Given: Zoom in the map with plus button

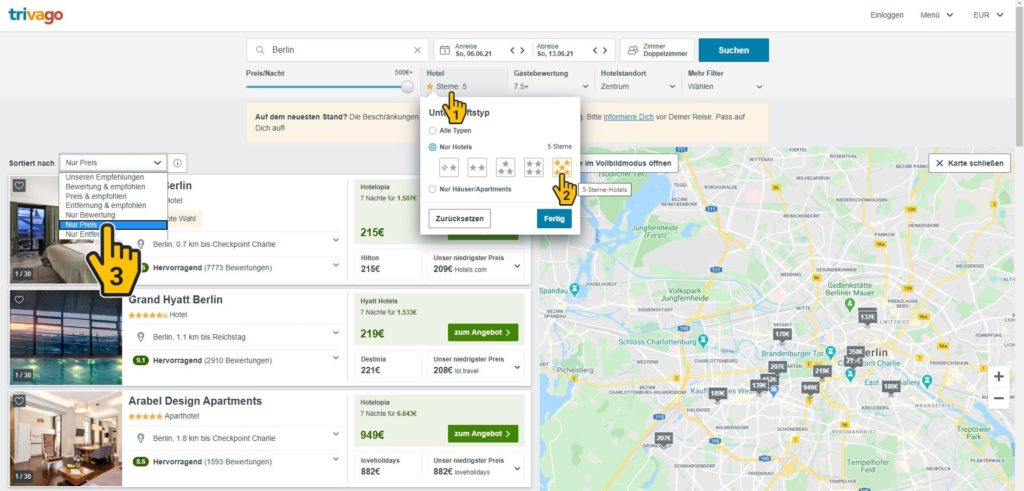Looking at the screenshot, I should coord(999,377).
